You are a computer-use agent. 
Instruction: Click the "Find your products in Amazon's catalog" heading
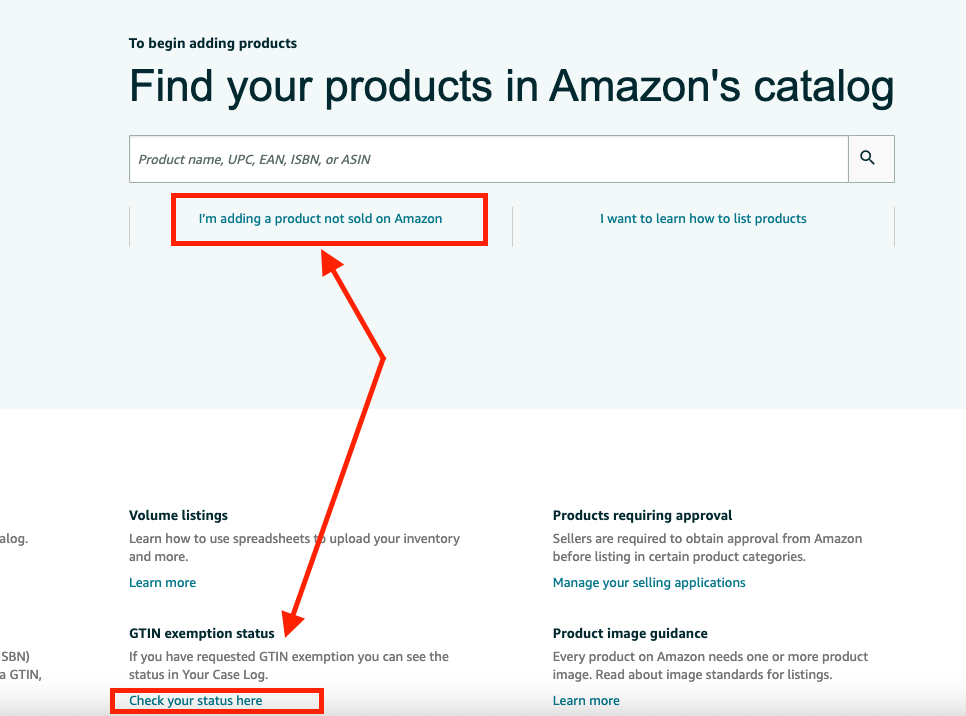(x=511, y=87)
